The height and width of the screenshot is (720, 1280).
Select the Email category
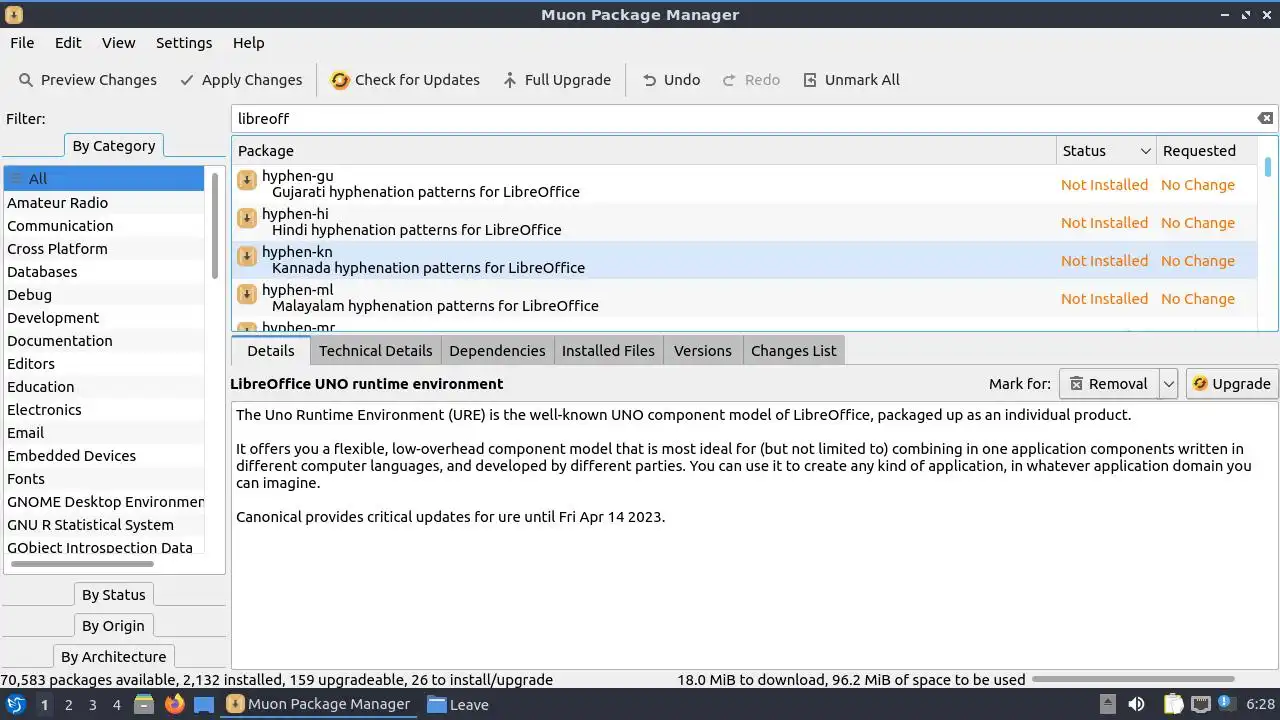coord(104,433)
